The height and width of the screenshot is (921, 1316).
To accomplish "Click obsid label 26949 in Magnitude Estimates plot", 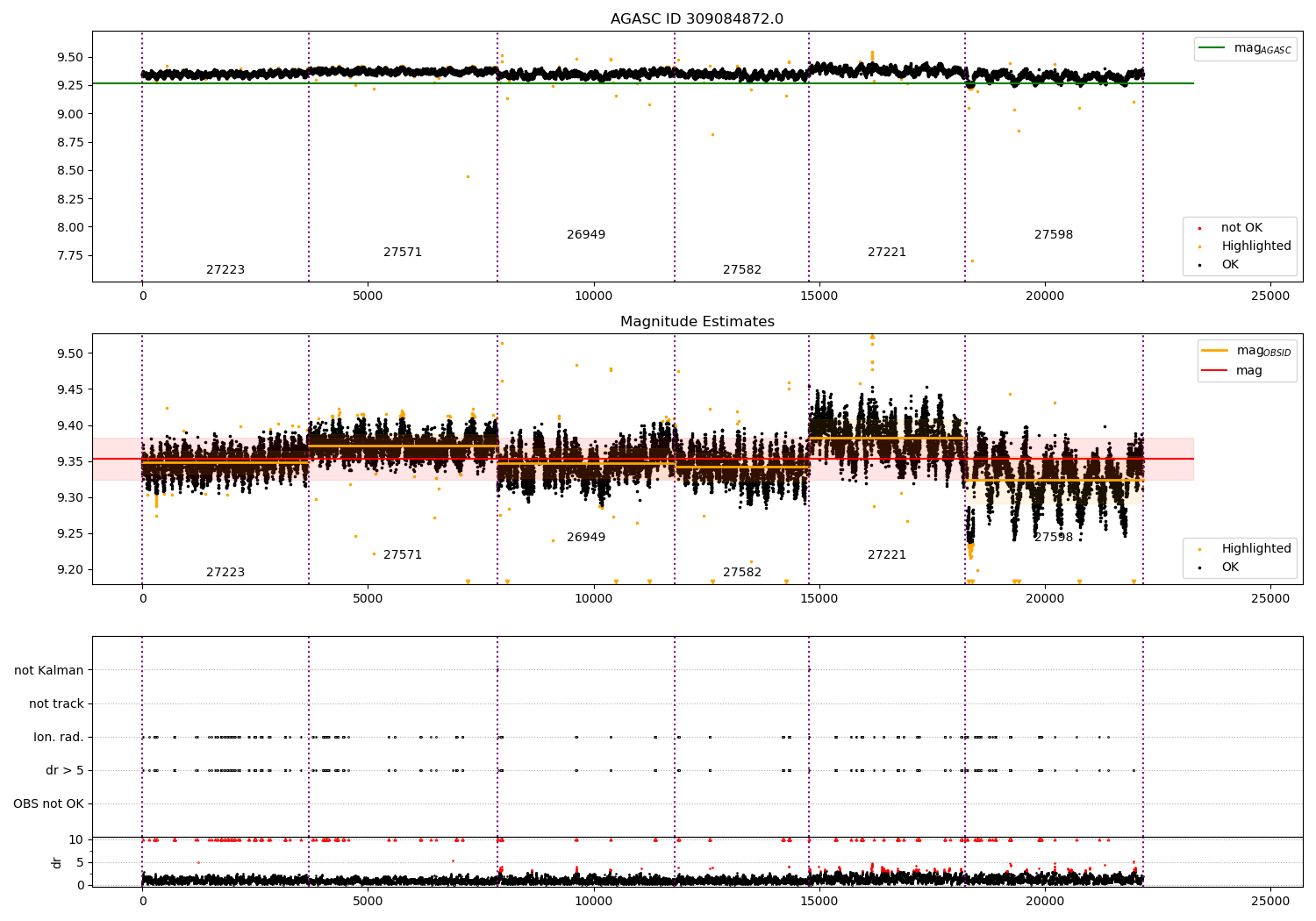I will point(586,538).
